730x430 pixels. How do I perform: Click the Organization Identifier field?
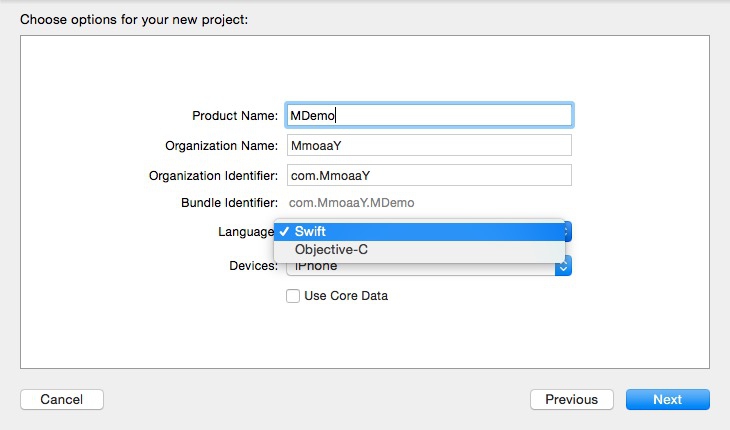click(429, 175)
